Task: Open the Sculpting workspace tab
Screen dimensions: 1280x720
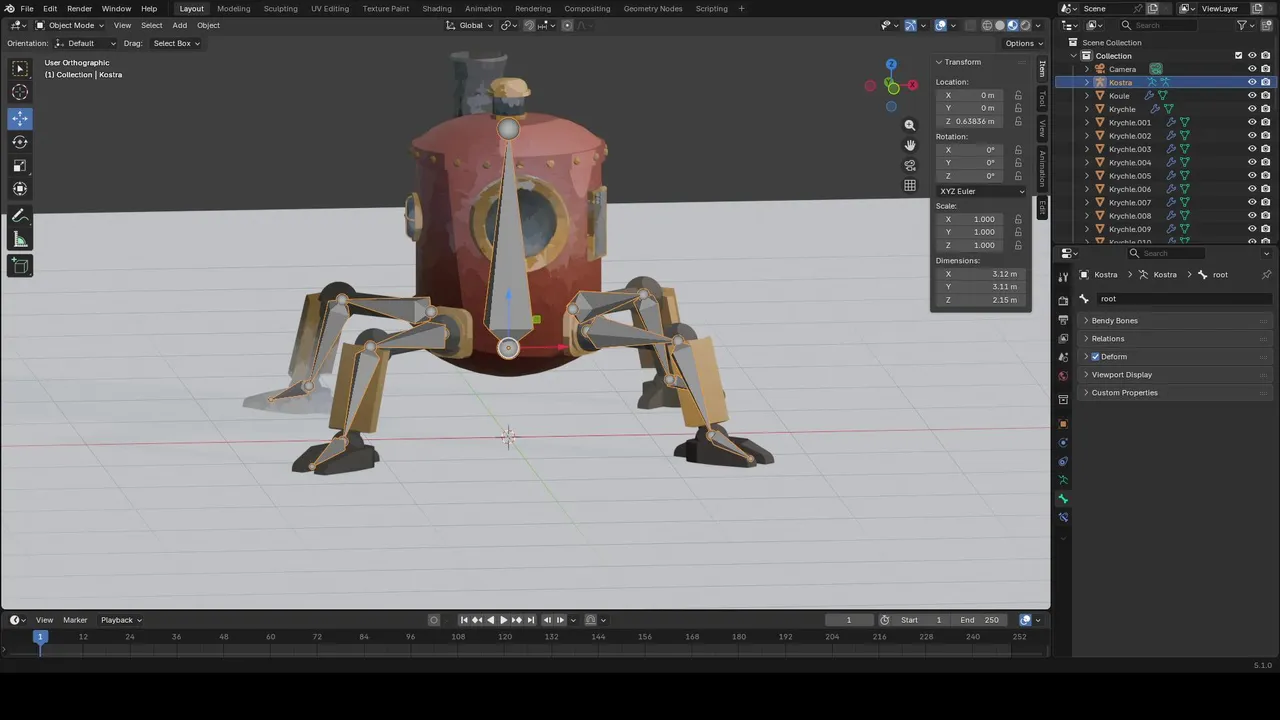Action: 280,9
